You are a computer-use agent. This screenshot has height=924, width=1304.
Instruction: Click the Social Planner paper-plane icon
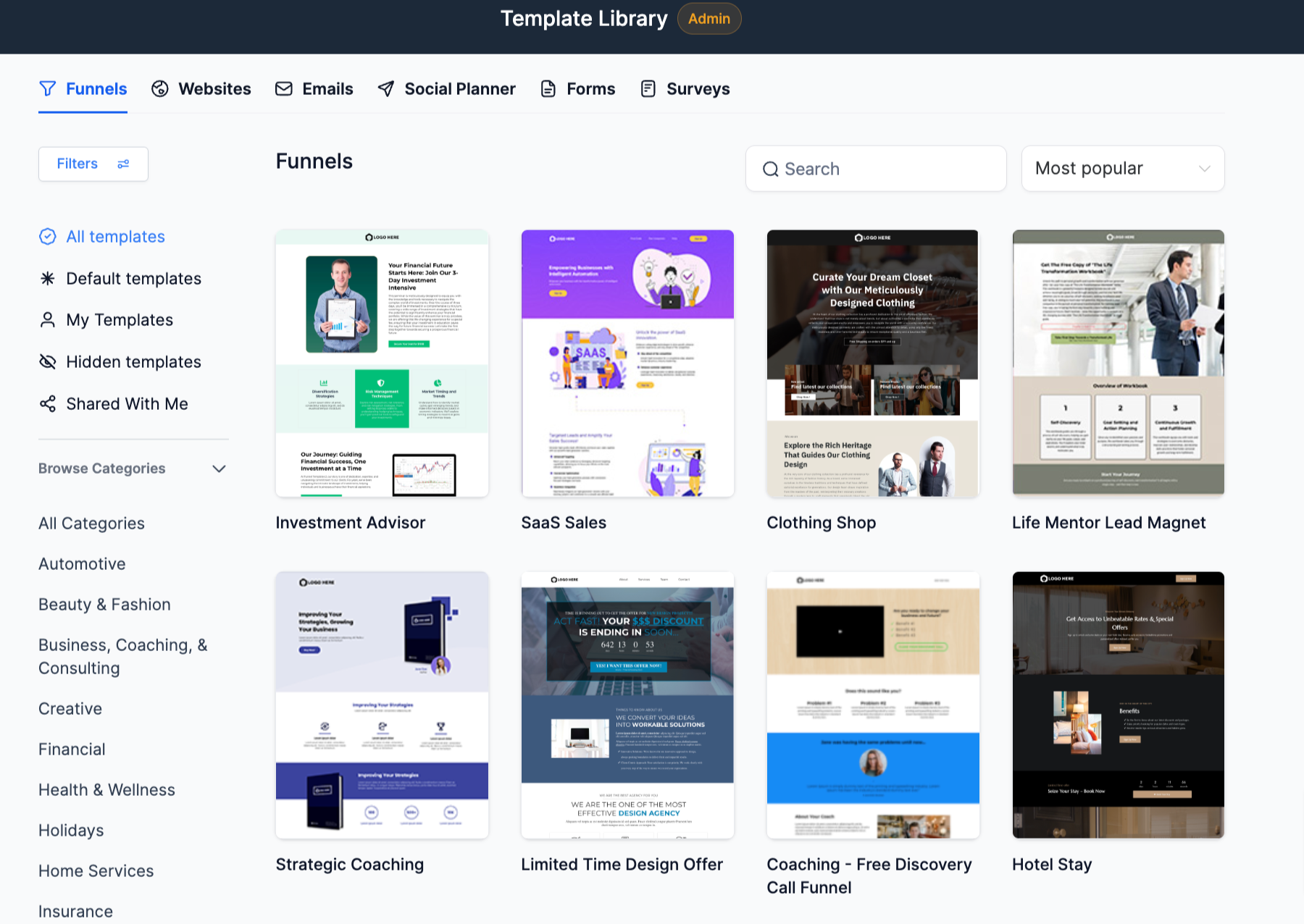pyautogui.click(x=386, y=88)
